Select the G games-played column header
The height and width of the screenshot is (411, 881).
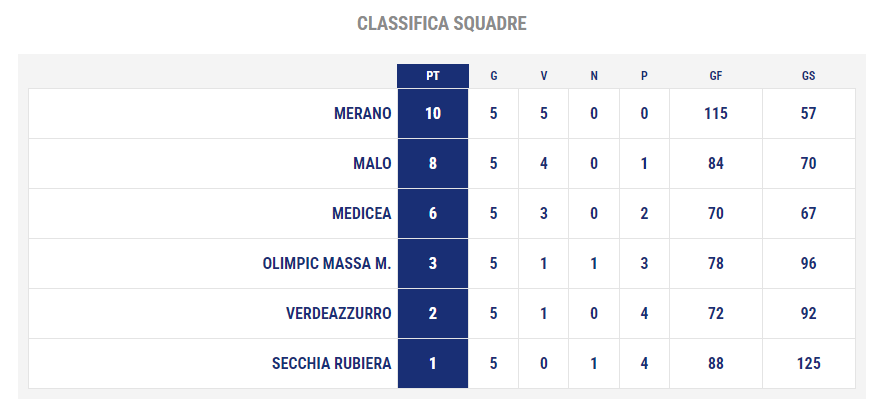coord(493,76)
